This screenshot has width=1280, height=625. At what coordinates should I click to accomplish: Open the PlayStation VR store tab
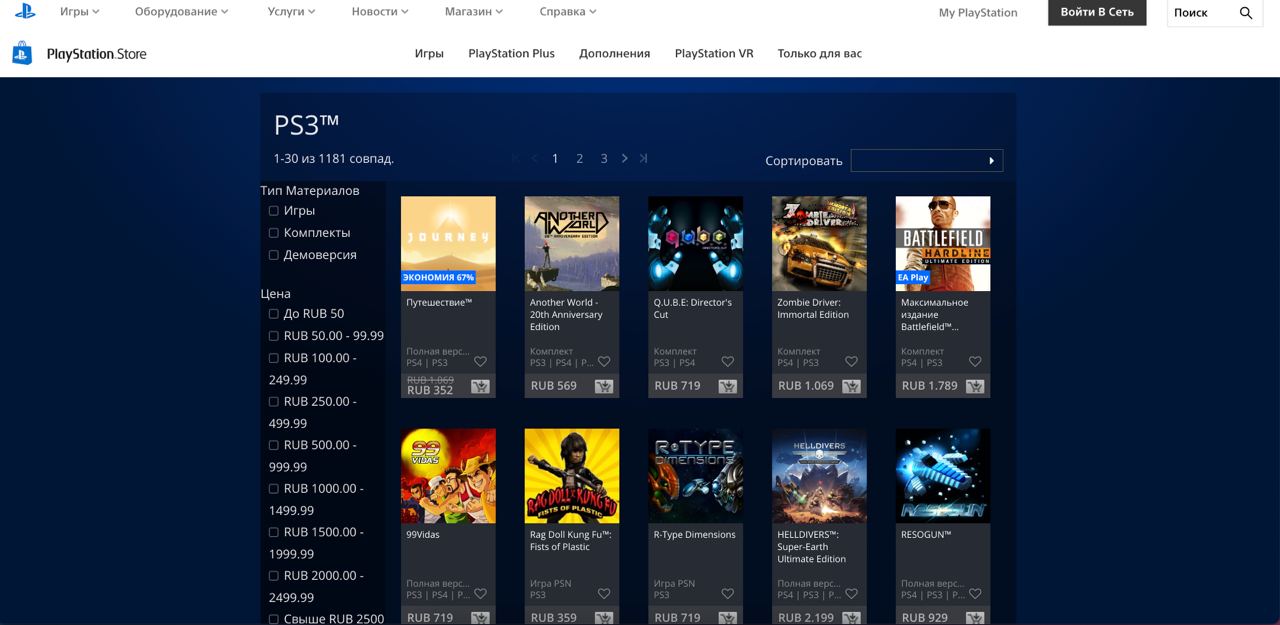[714, 54]
